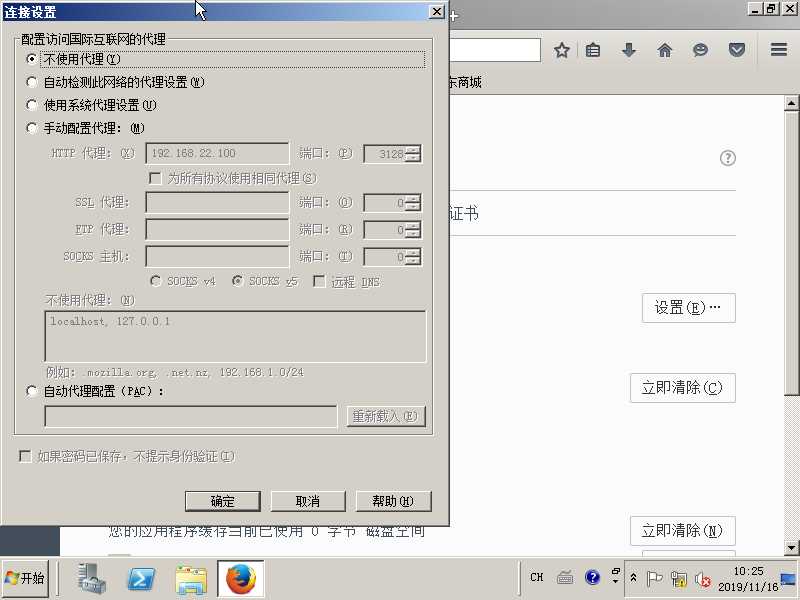
Task: Click the muted volume speaker tray icon
Action: 703,579
